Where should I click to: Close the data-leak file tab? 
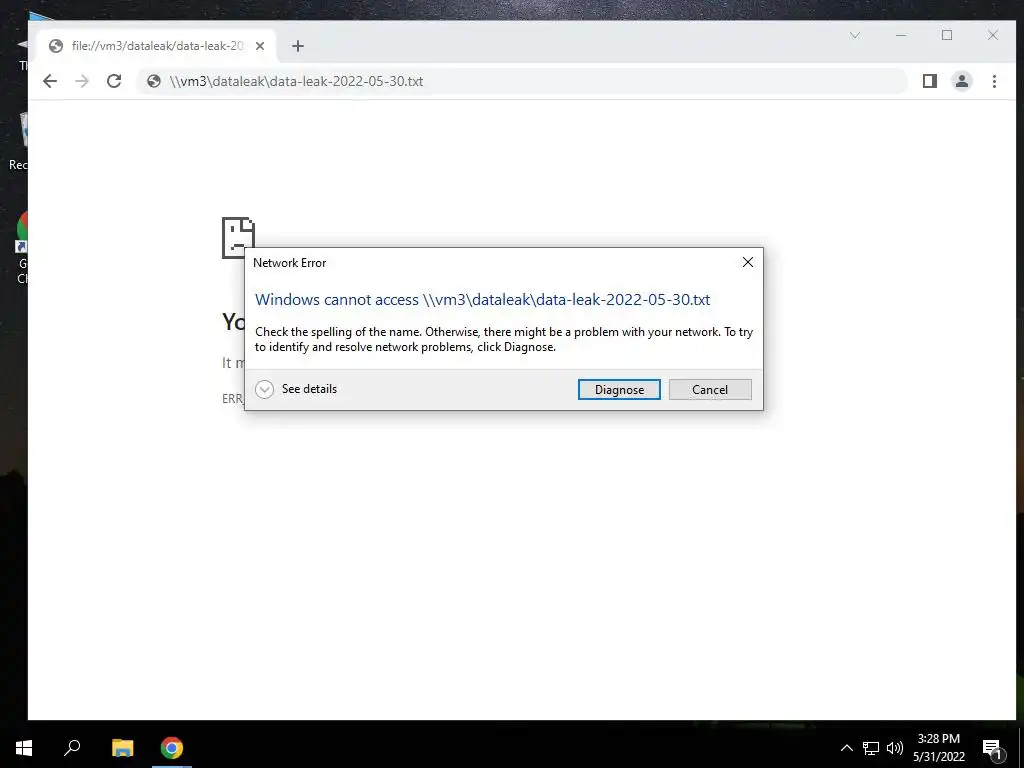(260, 46)
